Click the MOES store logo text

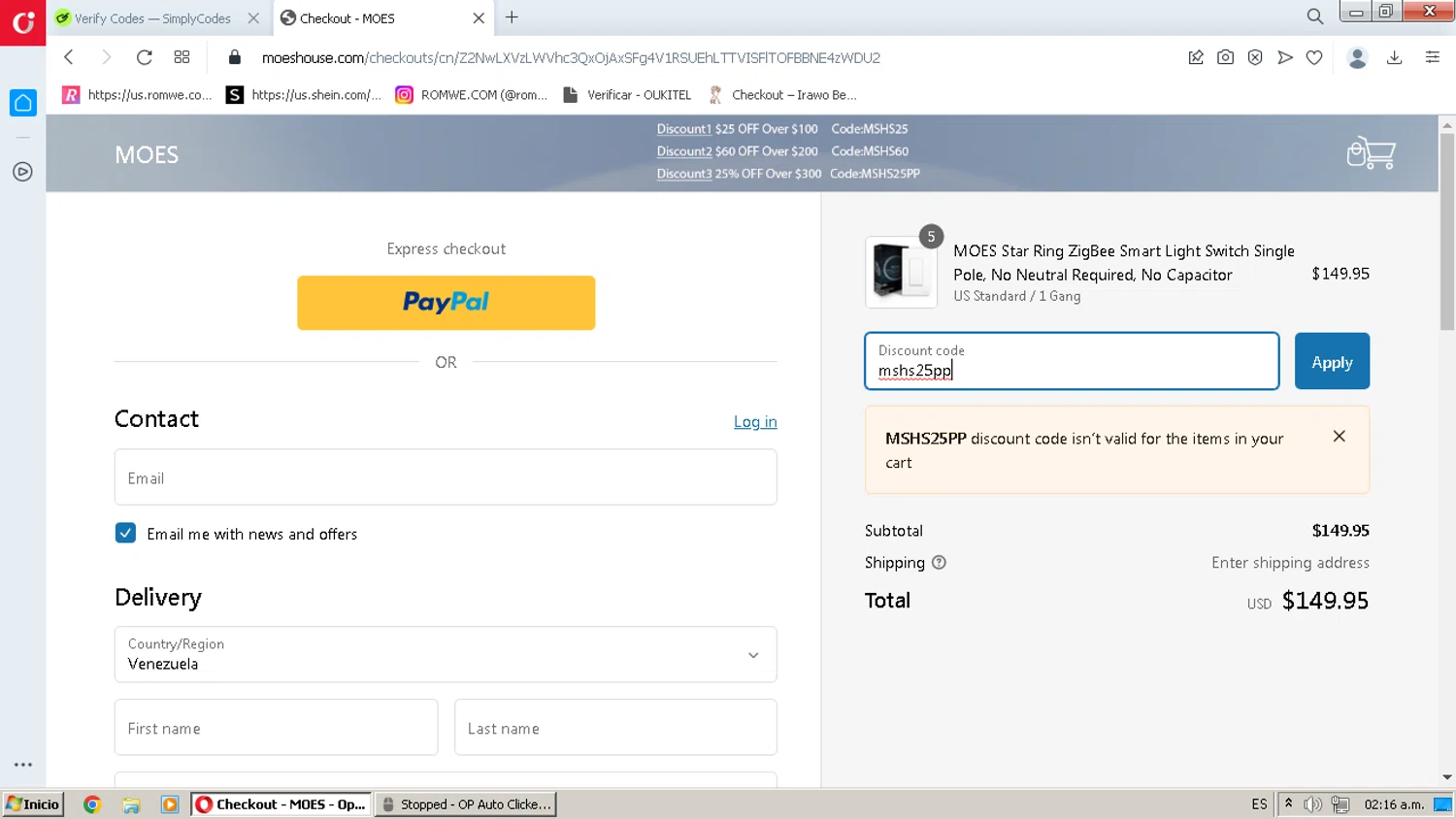(147, 155)
